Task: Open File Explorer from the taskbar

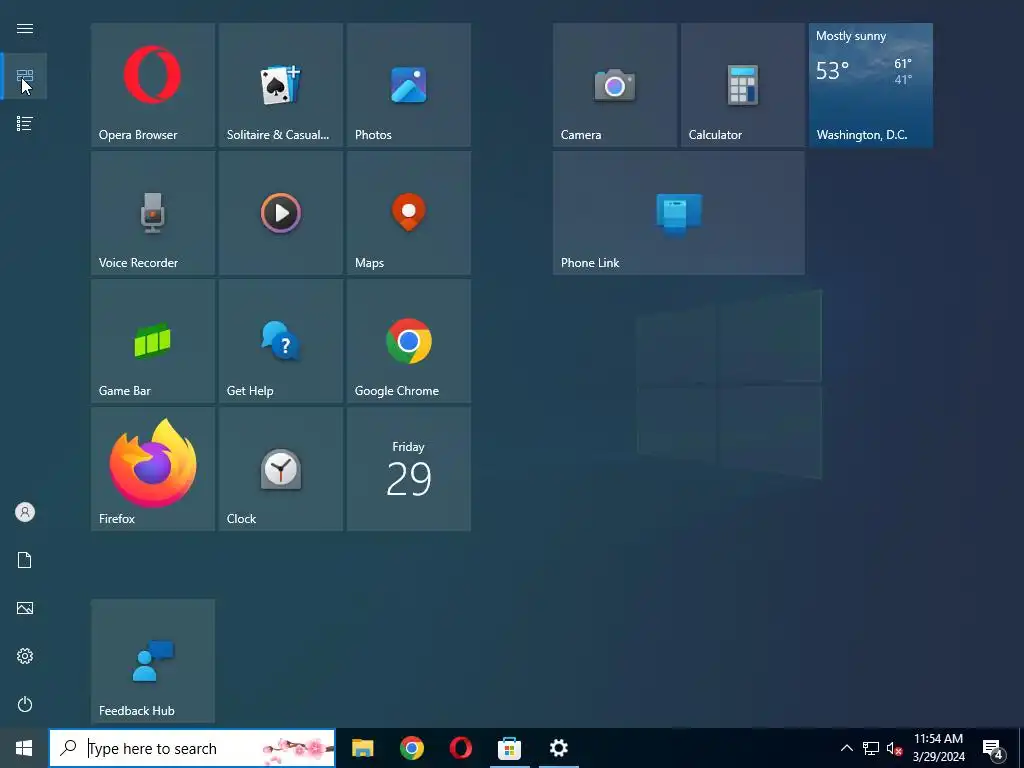Action: click(x=362, y=748)
